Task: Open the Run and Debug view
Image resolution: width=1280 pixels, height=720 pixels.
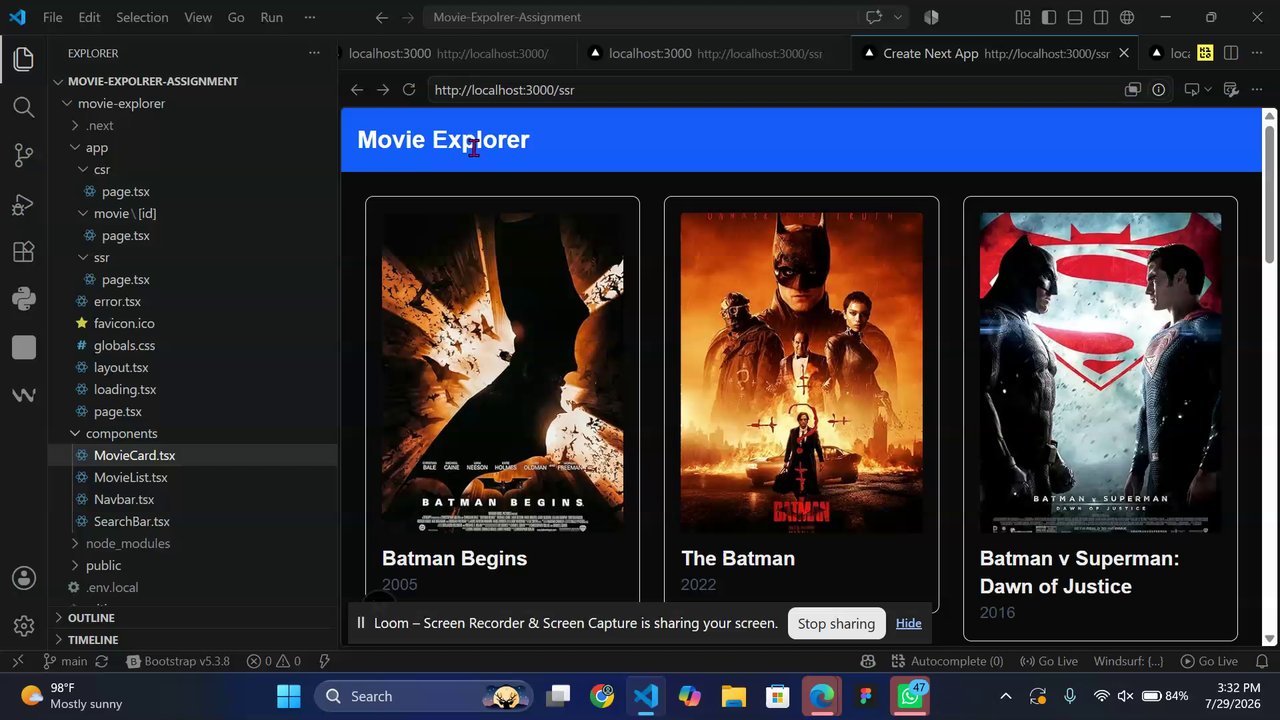Action: pos(24,204)
